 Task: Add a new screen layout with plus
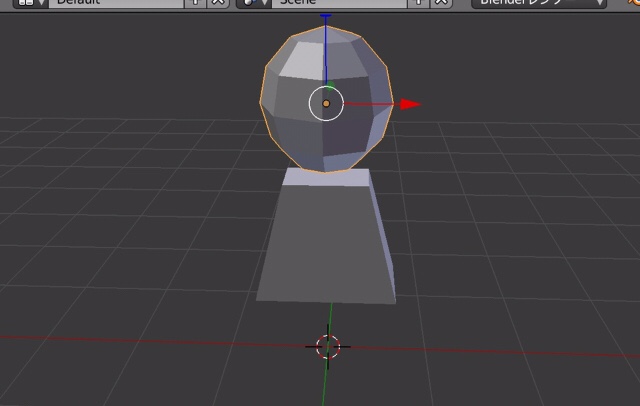(x=195, y=3)
